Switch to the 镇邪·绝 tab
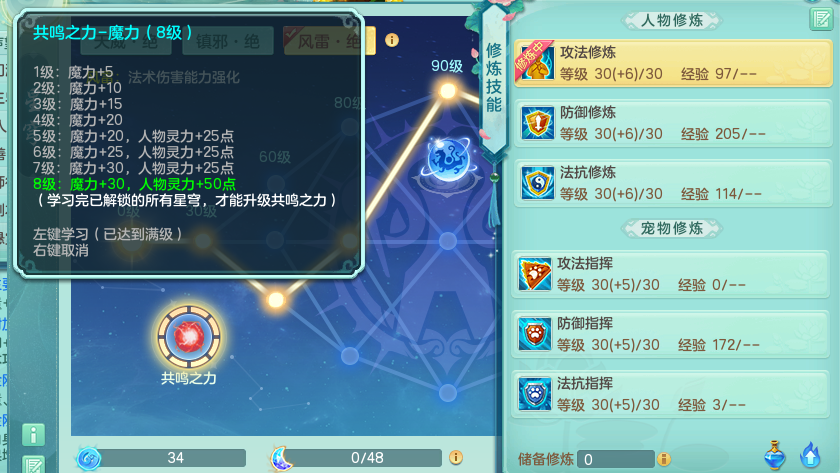The image size is (840, 473). [228, 41]
